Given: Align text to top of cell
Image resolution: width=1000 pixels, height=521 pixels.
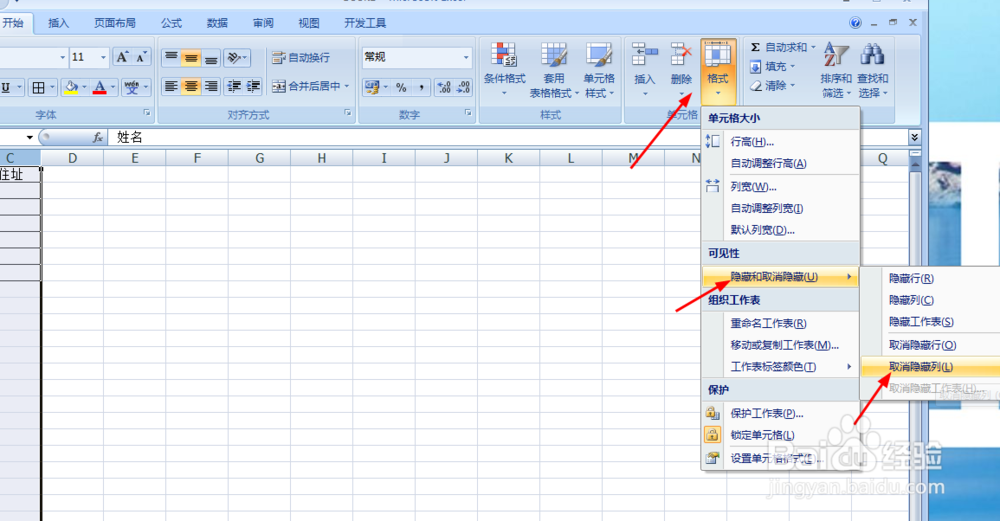Looking at the screenshot, I should [x=171, y=57].
